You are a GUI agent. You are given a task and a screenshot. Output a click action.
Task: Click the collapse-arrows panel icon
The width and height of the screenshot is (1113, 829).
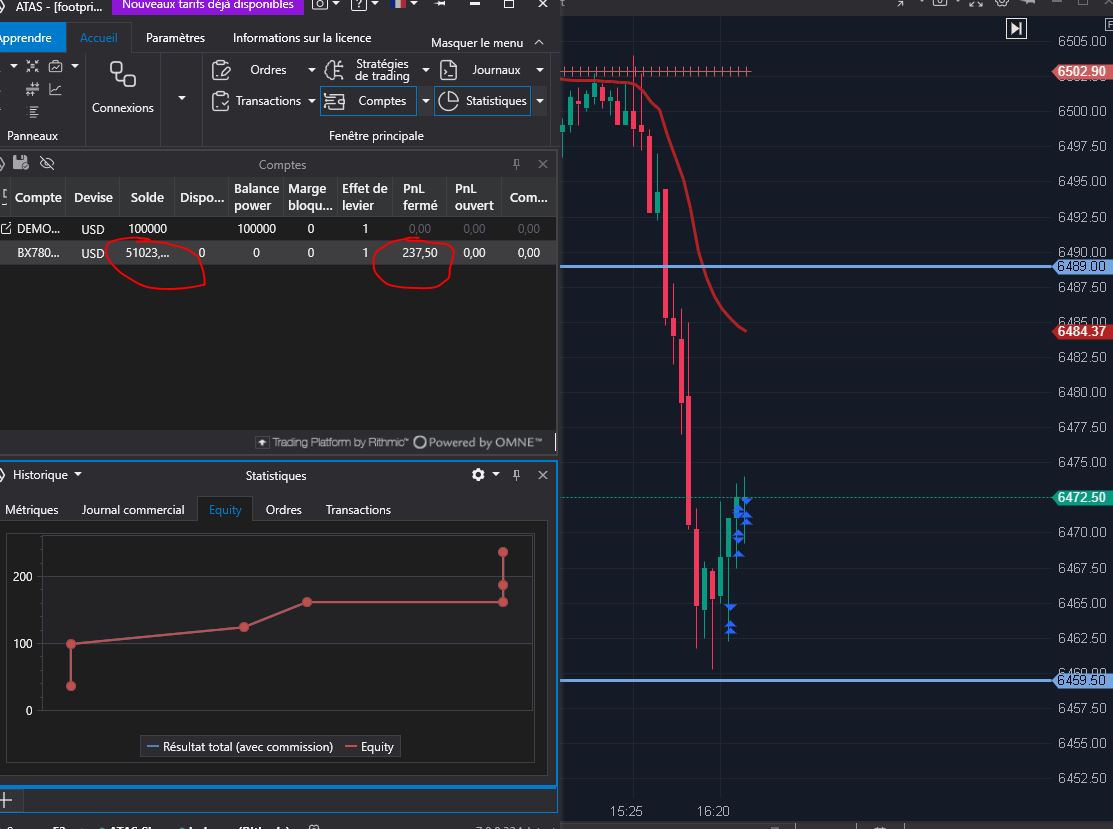click(x=33, y=66)
